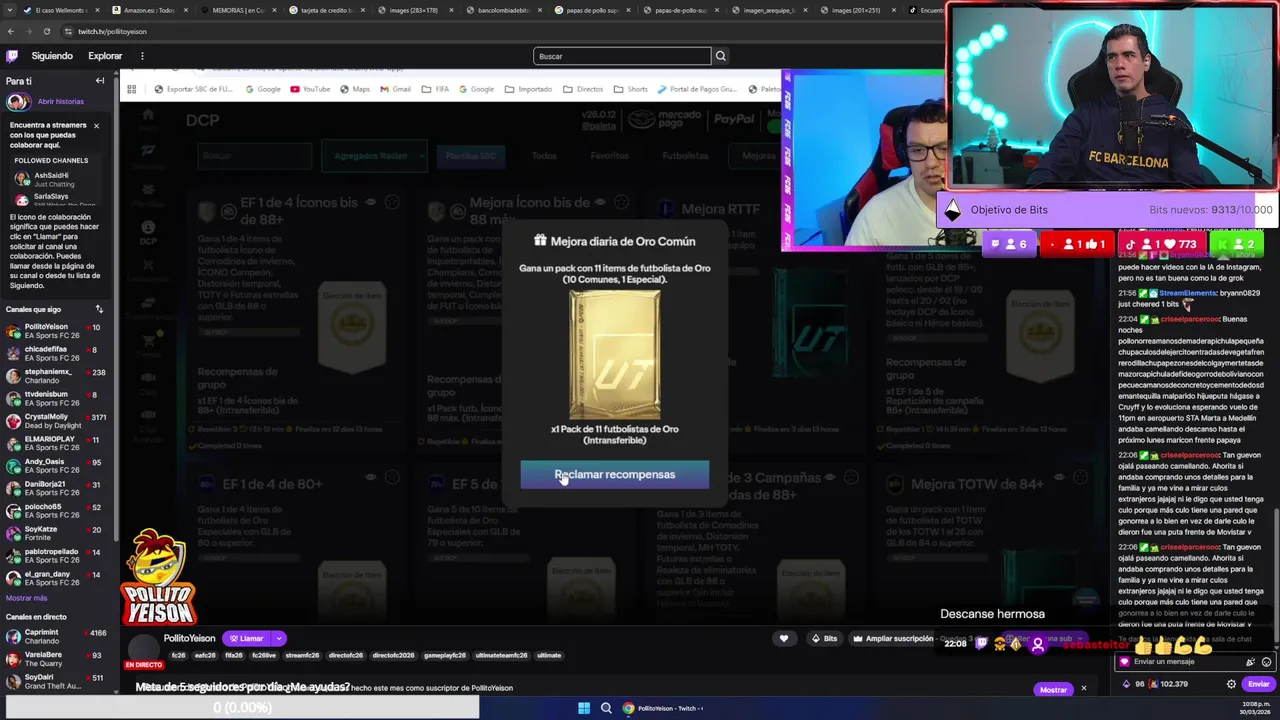Click the heart follow icon under the stream
This screenshot has width=1280, height=720.
point(784,638)
